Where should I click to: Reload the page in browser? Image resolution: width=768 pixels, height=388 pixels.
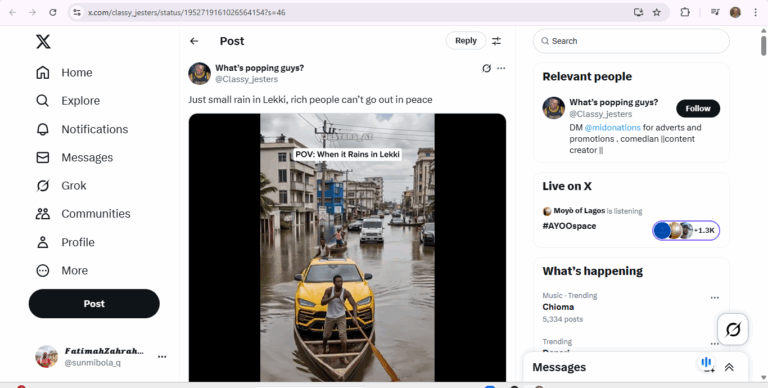coord(53,12)
